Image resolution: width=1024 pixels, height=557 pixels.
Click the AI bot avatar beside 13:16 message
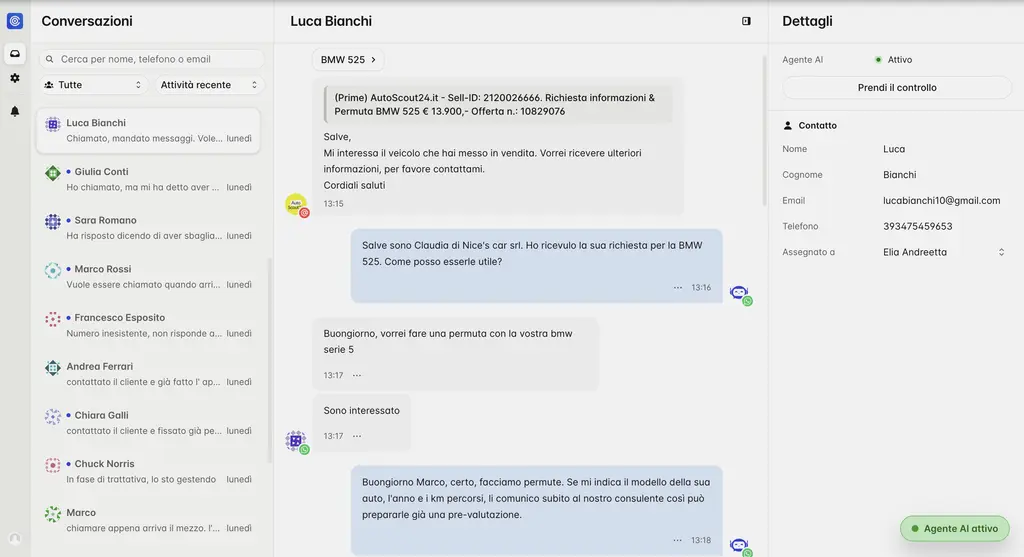(740, 294)
